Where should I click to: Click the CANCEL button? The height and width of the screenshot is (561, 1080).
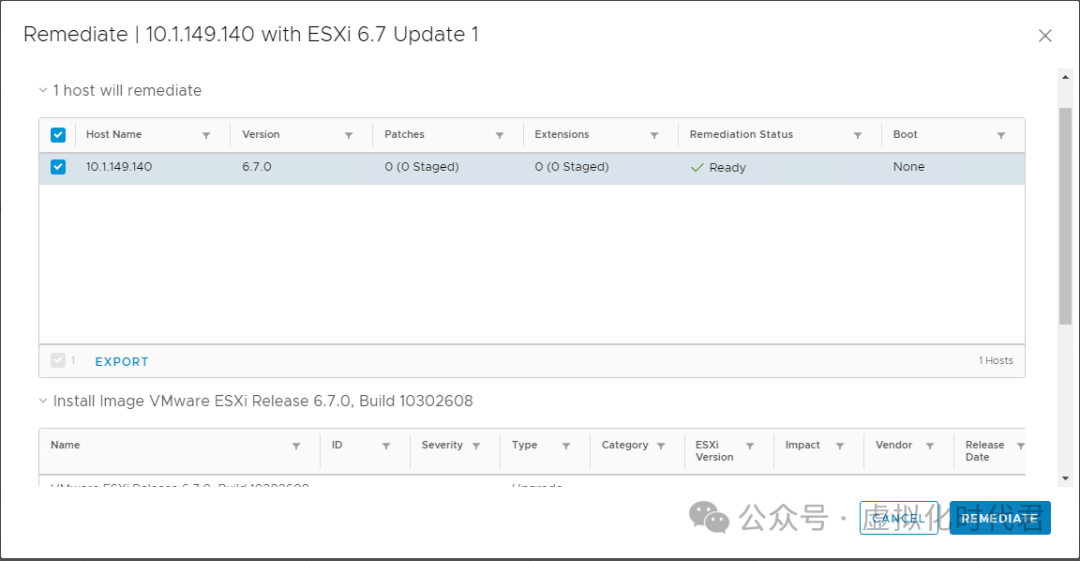pos(899,518)
